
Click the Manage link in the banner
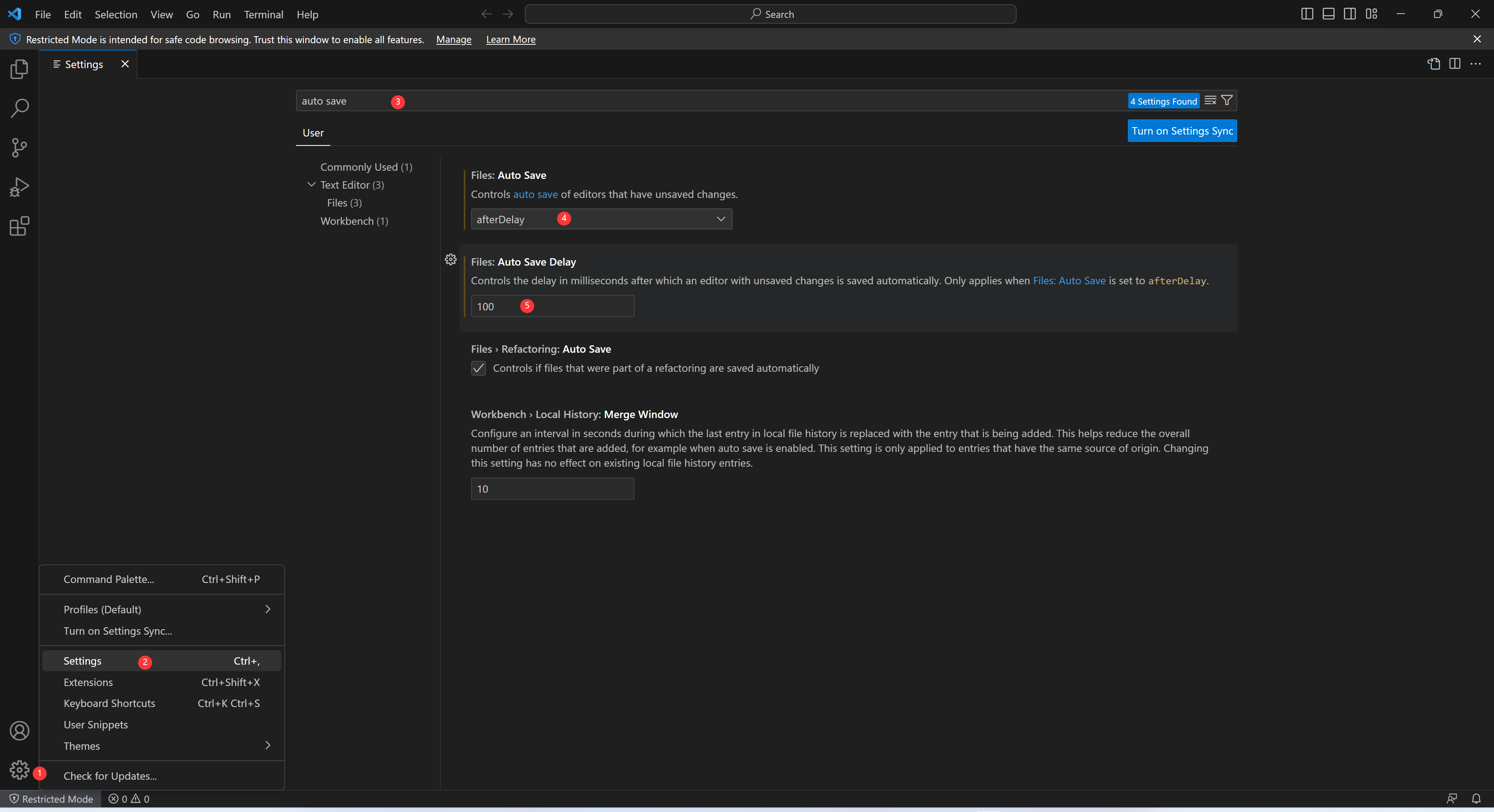tap(454, 39)
